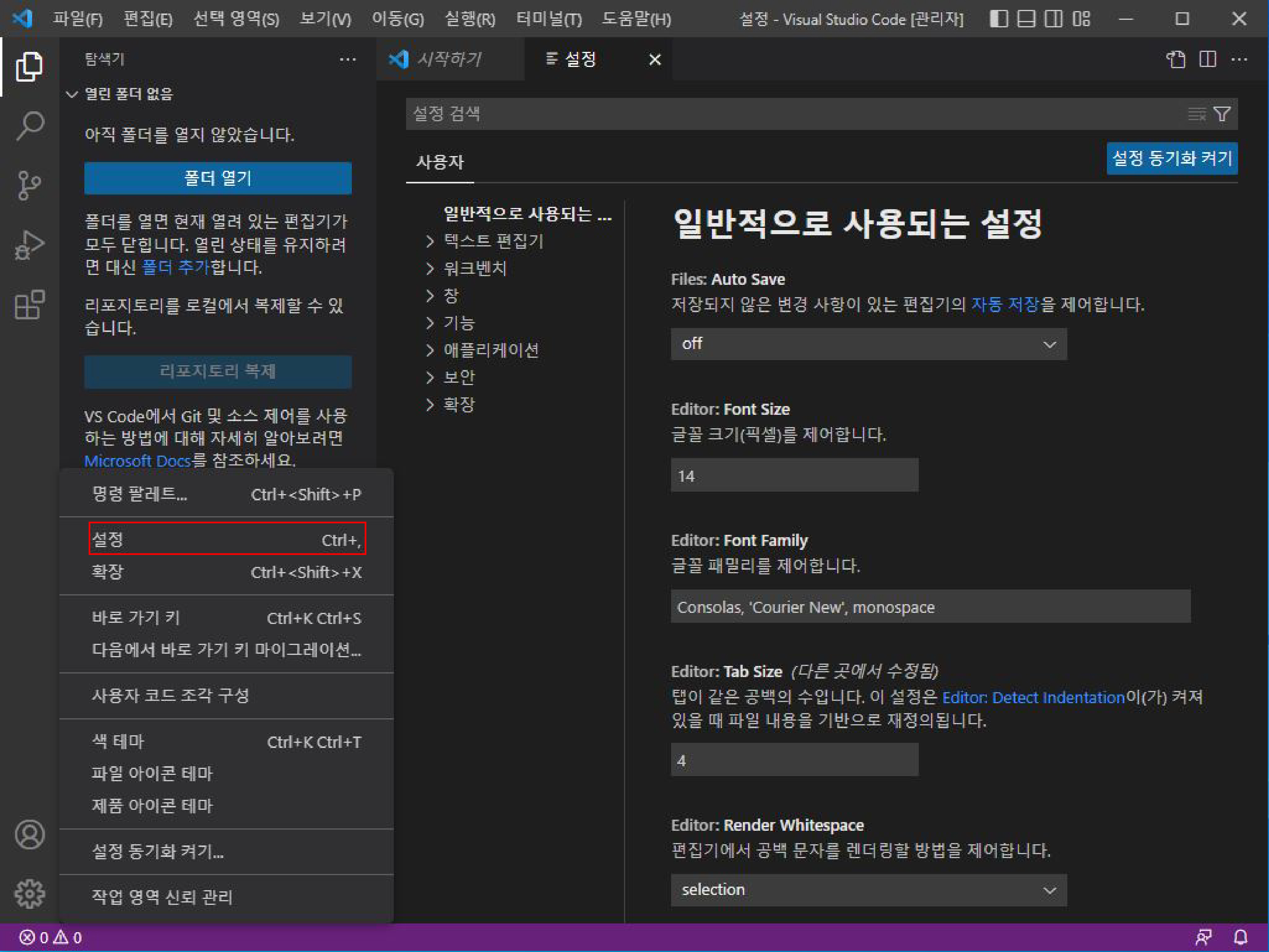Open the Source Control view icon
Screen dimensions: 1269x952
click(x=29, y=185)
